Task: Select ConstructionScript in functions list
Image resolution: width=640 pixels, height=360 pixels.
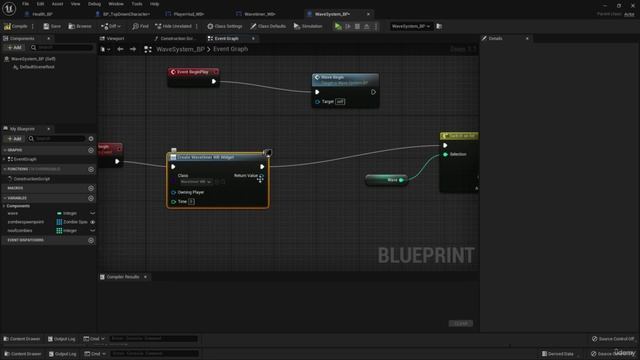Action: point(31,179)
